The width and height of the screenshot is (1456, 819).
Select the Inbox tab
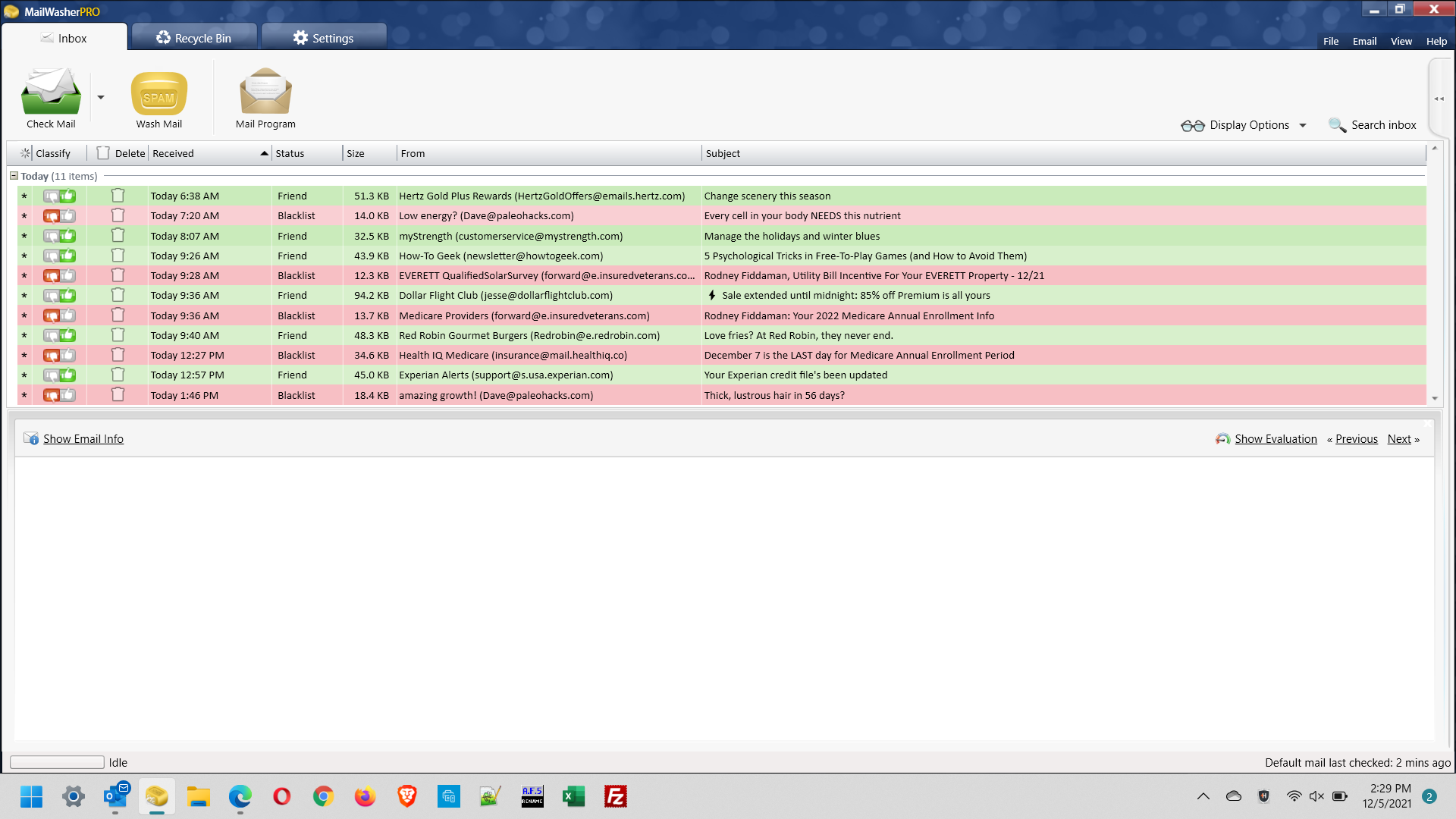[x=64, y=38]
